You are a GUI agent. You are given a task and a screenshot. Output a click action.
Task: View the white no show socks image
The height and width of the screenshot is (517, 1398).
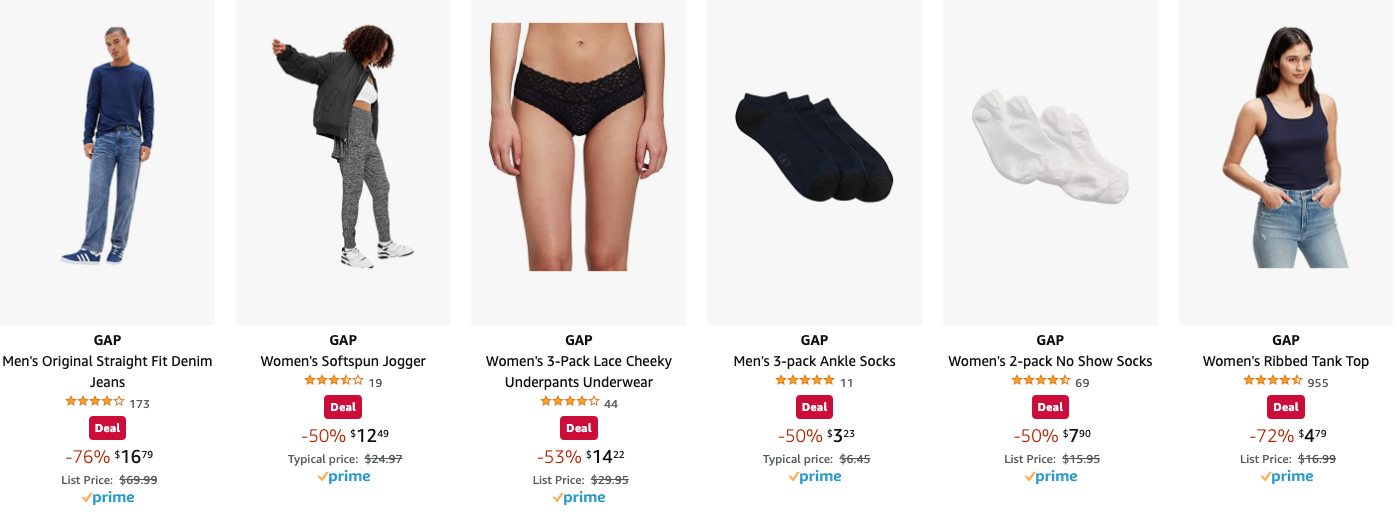click(x=1050, y=162)
